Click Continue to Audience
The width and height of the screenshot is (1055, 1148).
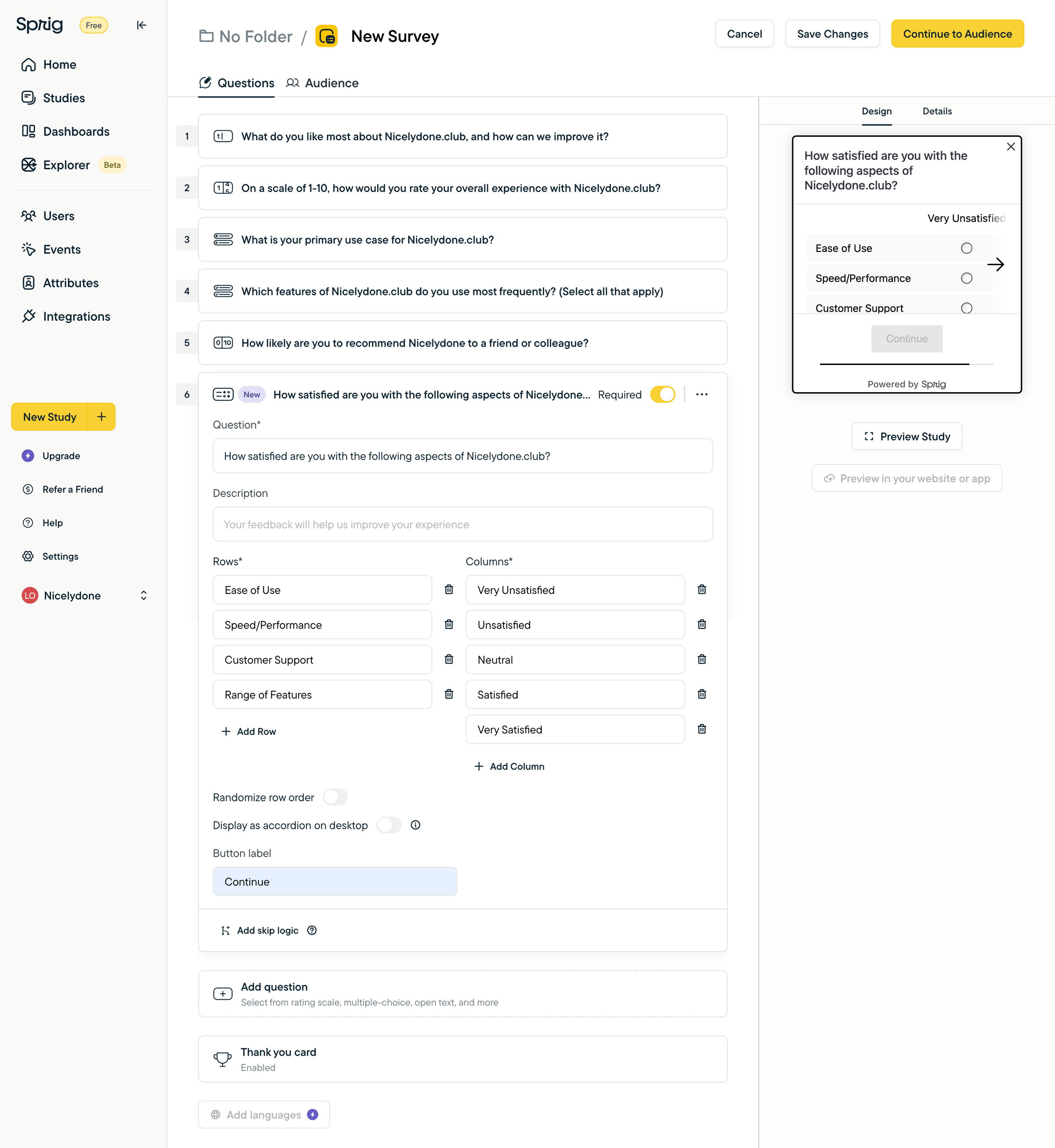[957, 34]
